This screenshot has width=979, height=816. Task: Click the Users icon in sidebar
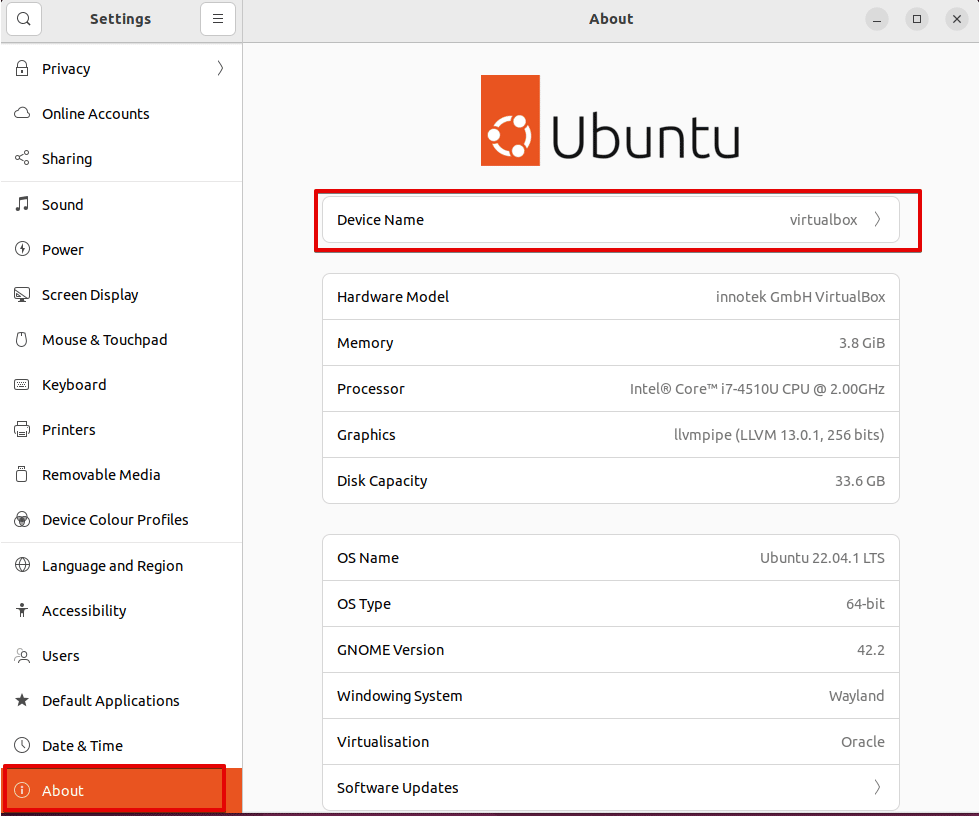pyautogui.click(x=22, y=656)
